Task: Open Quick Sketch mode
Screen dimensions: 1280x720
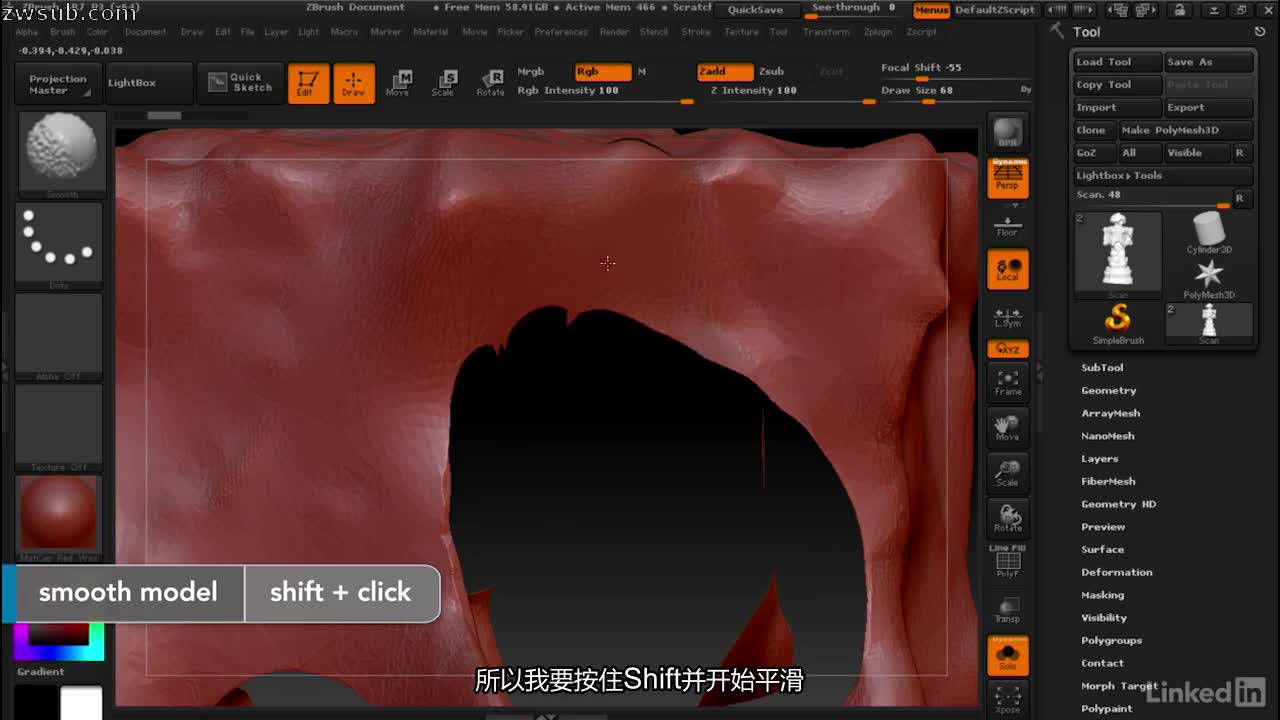Action: coord(240,83)
